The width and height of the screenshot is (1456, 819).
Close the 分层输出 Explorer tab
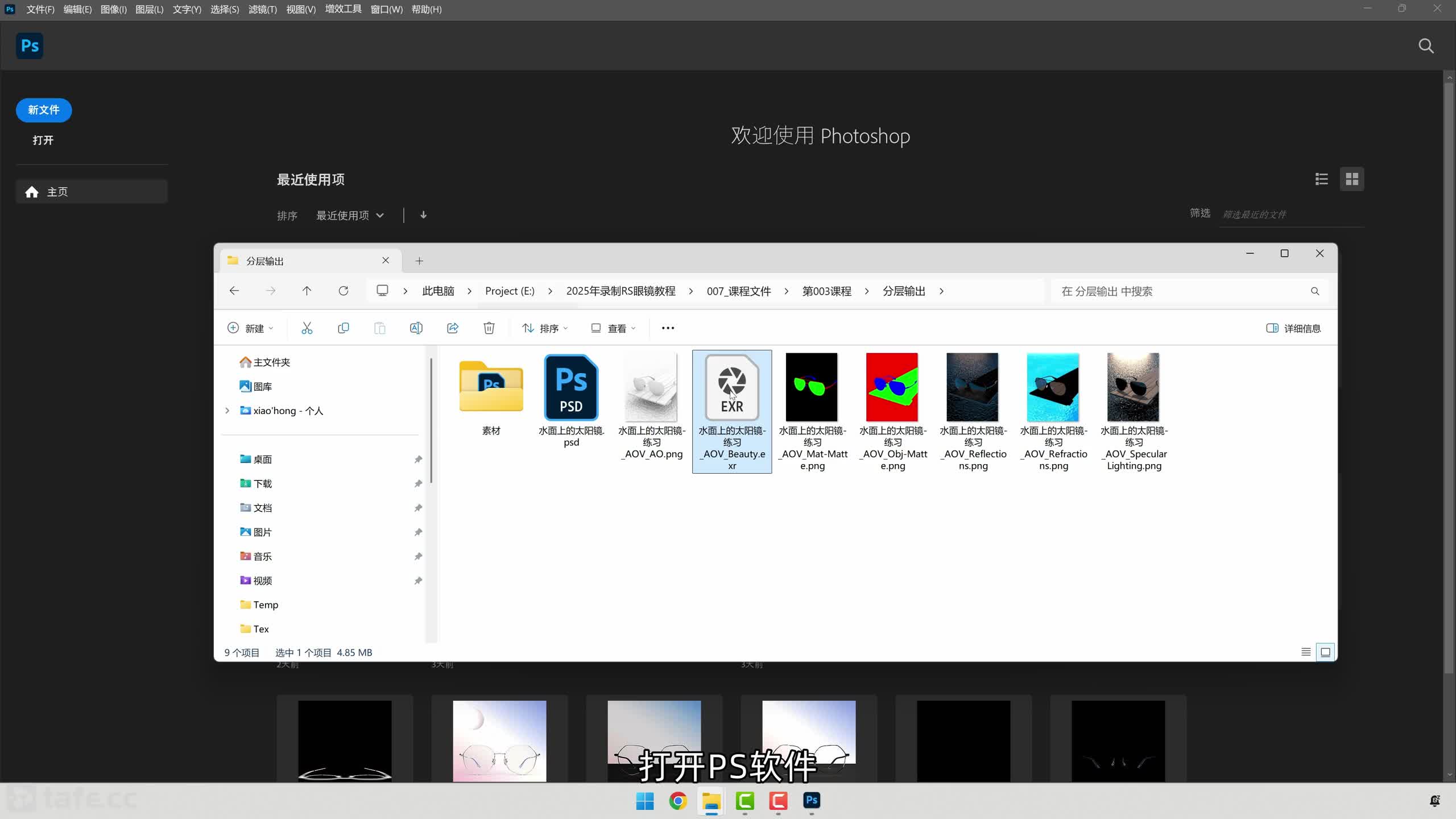(386, 260)
